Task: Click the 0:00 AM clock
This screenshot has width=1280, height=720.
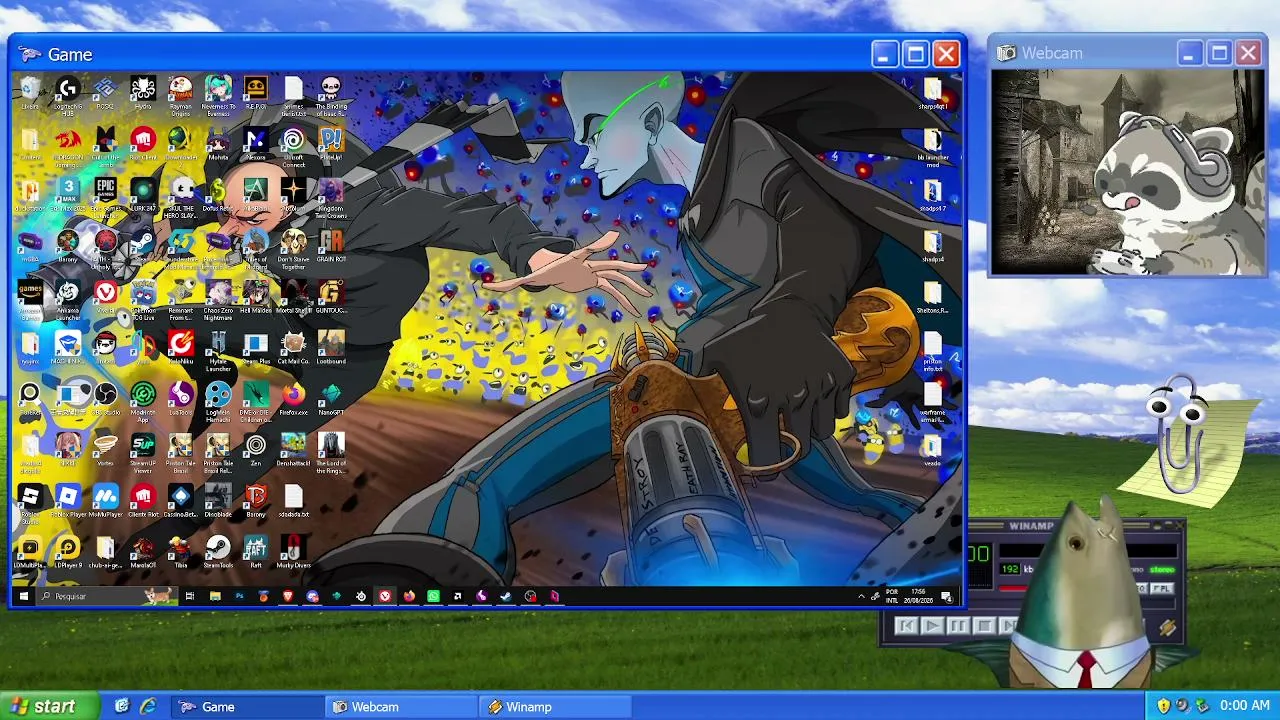Action: pyautogui.click(x=1245, y=706)
